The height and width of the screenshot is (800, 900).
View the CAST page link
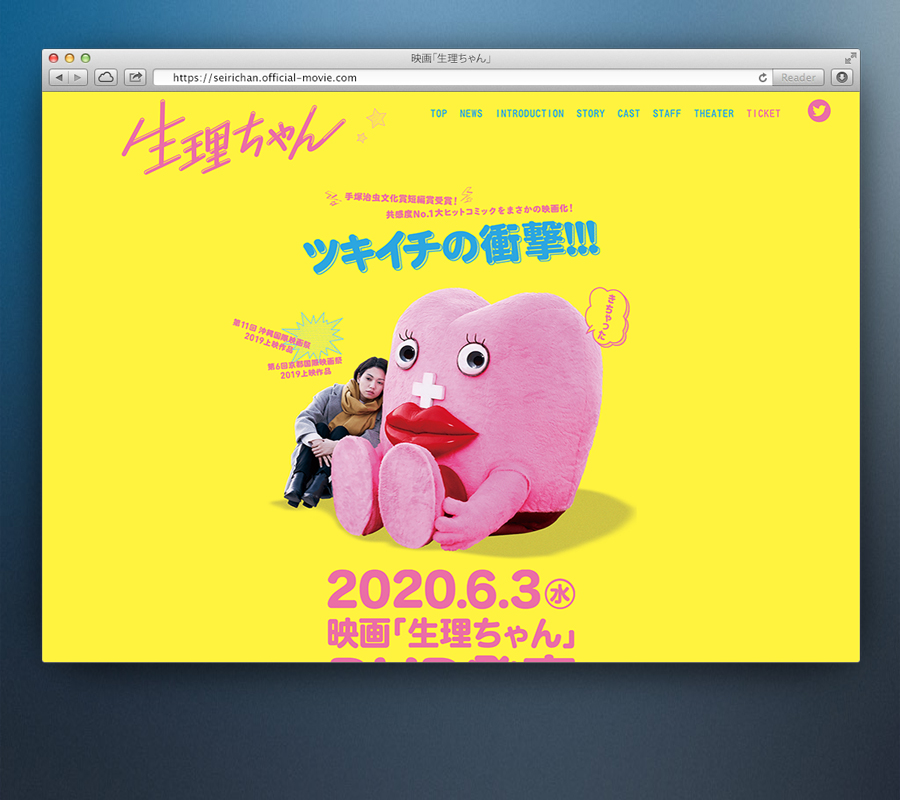pos(629,114)
